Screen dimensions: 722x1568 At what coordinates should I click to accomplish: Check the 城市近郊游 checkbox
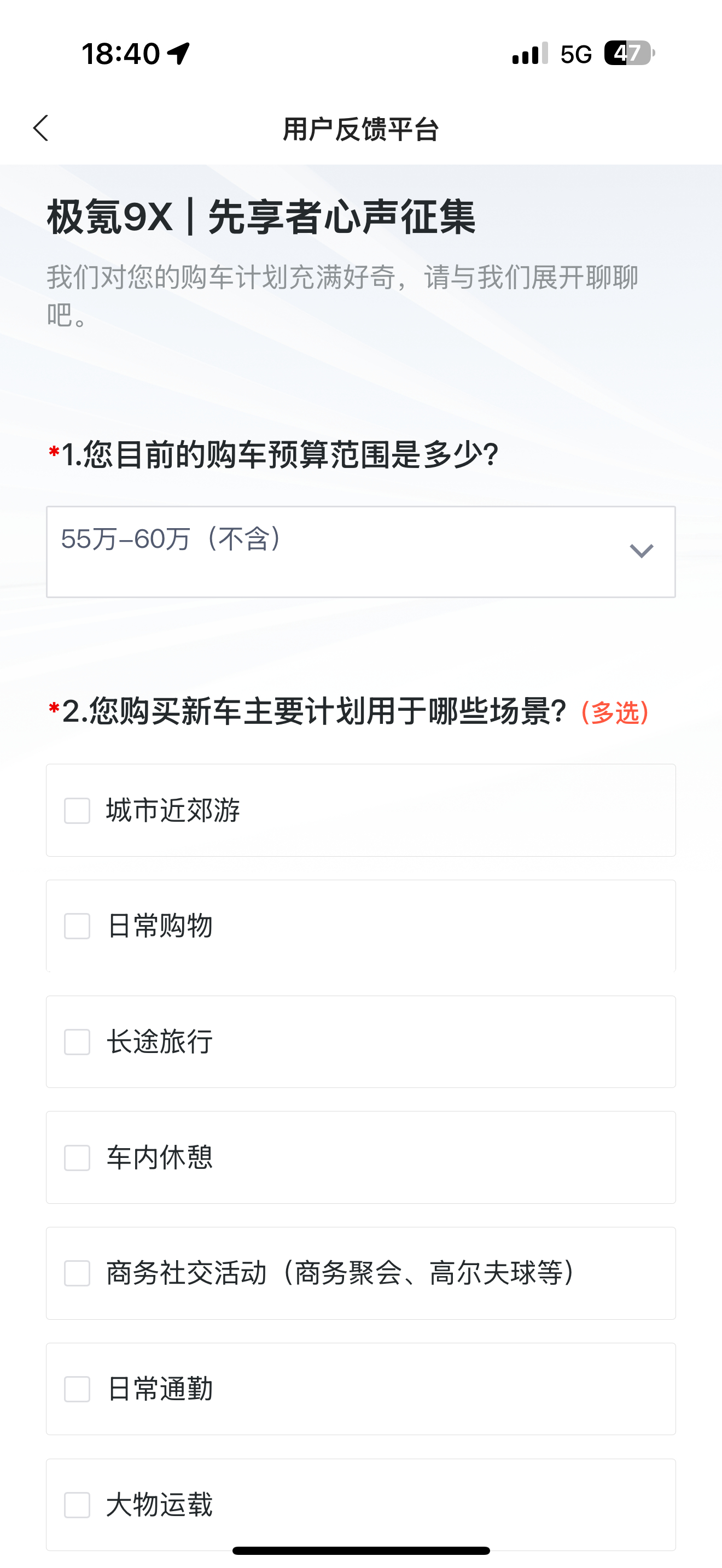(x=77, y=811)
